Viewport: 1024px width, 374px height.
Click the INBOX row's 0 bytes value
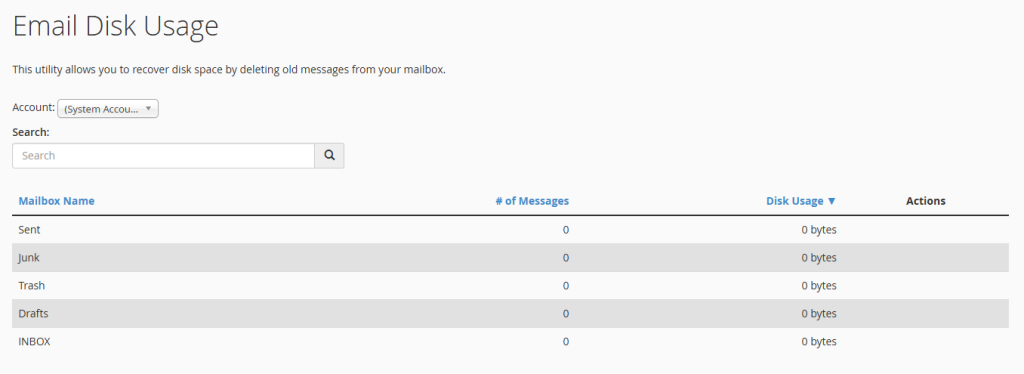(x=819, y=341)
